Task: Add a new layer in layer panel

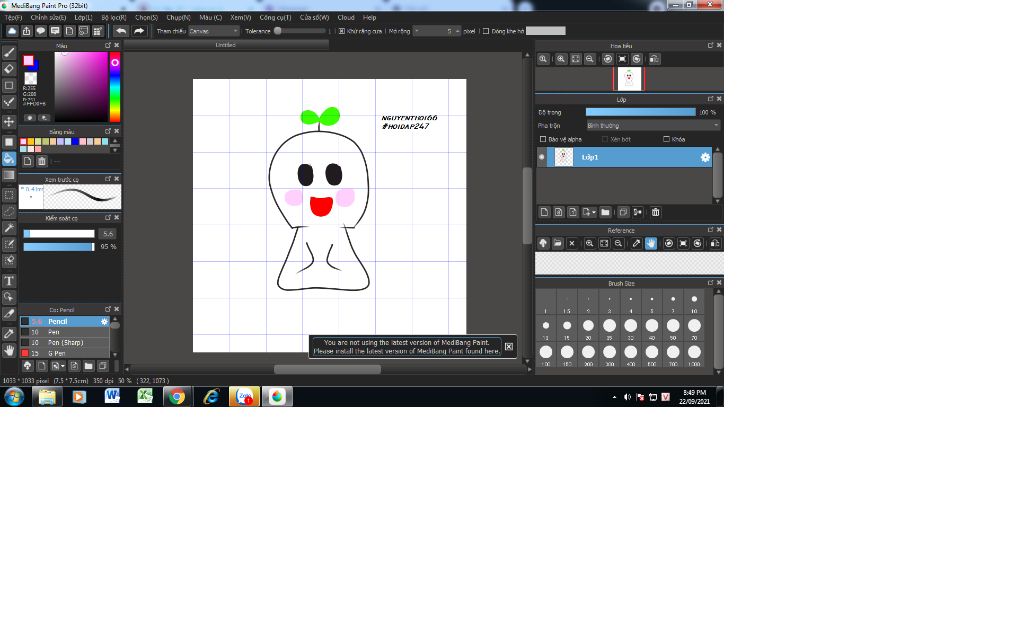Action: 544,212
